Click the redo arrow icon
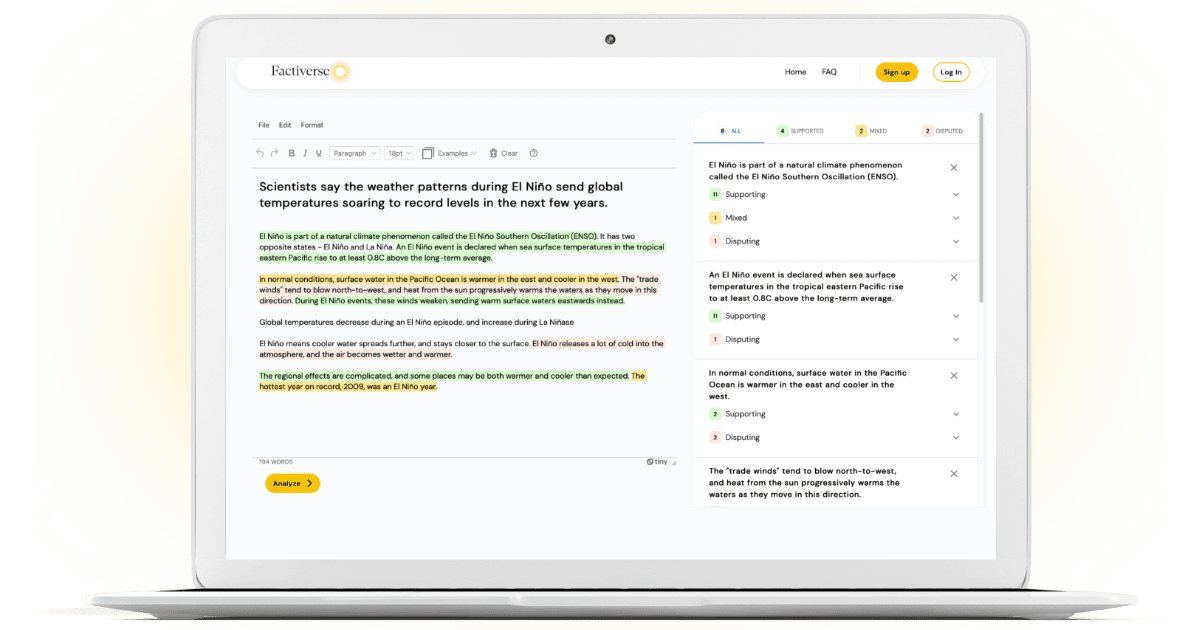The width and height of the screenshot is (1200, 630). (x=274, y=153)
